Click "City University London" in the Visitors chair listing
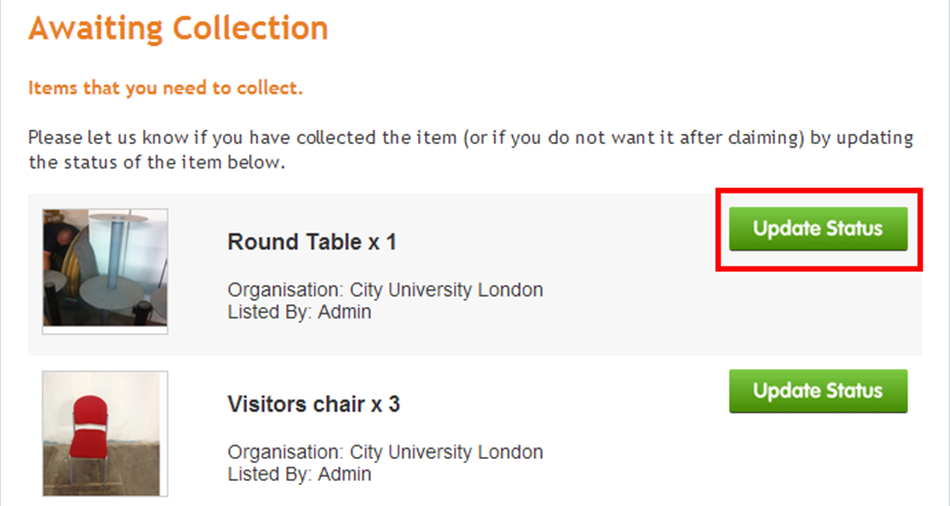Screen dimensions: 950x506 [447, 452]
